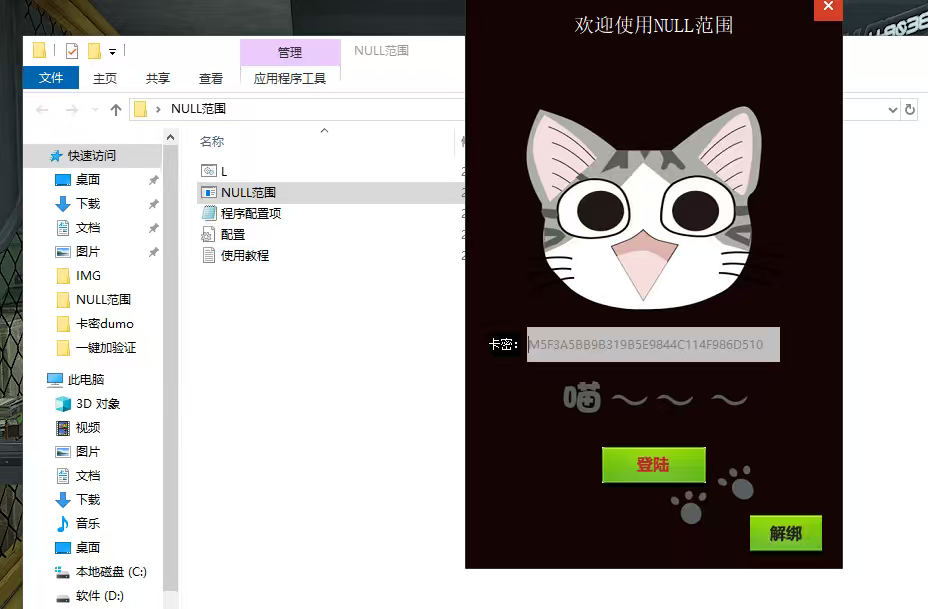Click the 卡密 input field
Image resolution: width=928 pixels, height=609 pixels.
click(652, 345)
